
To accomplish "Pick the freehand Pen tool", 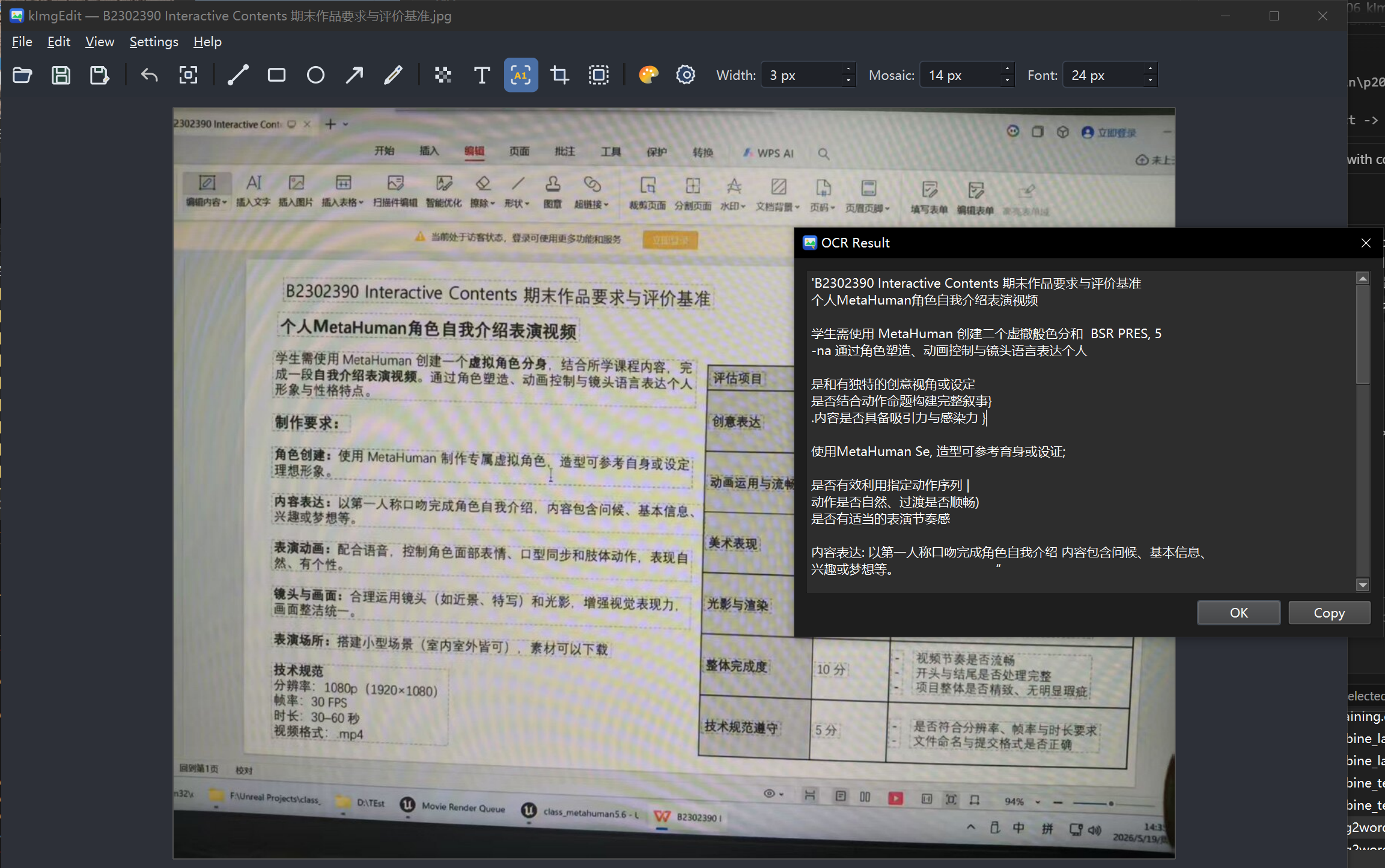I will (393, 75).
